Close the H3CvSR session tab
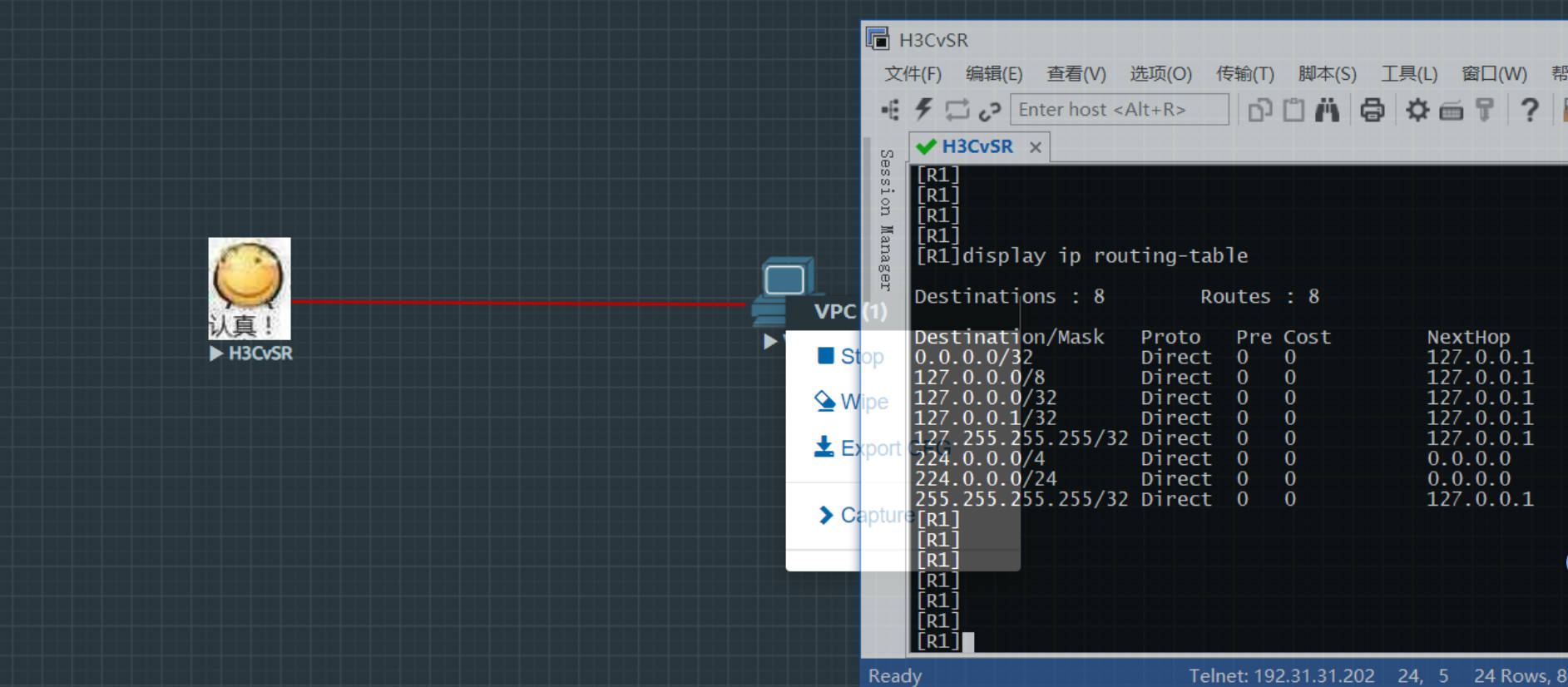This screenshot has height=687, width=1568. [1036, 147]
